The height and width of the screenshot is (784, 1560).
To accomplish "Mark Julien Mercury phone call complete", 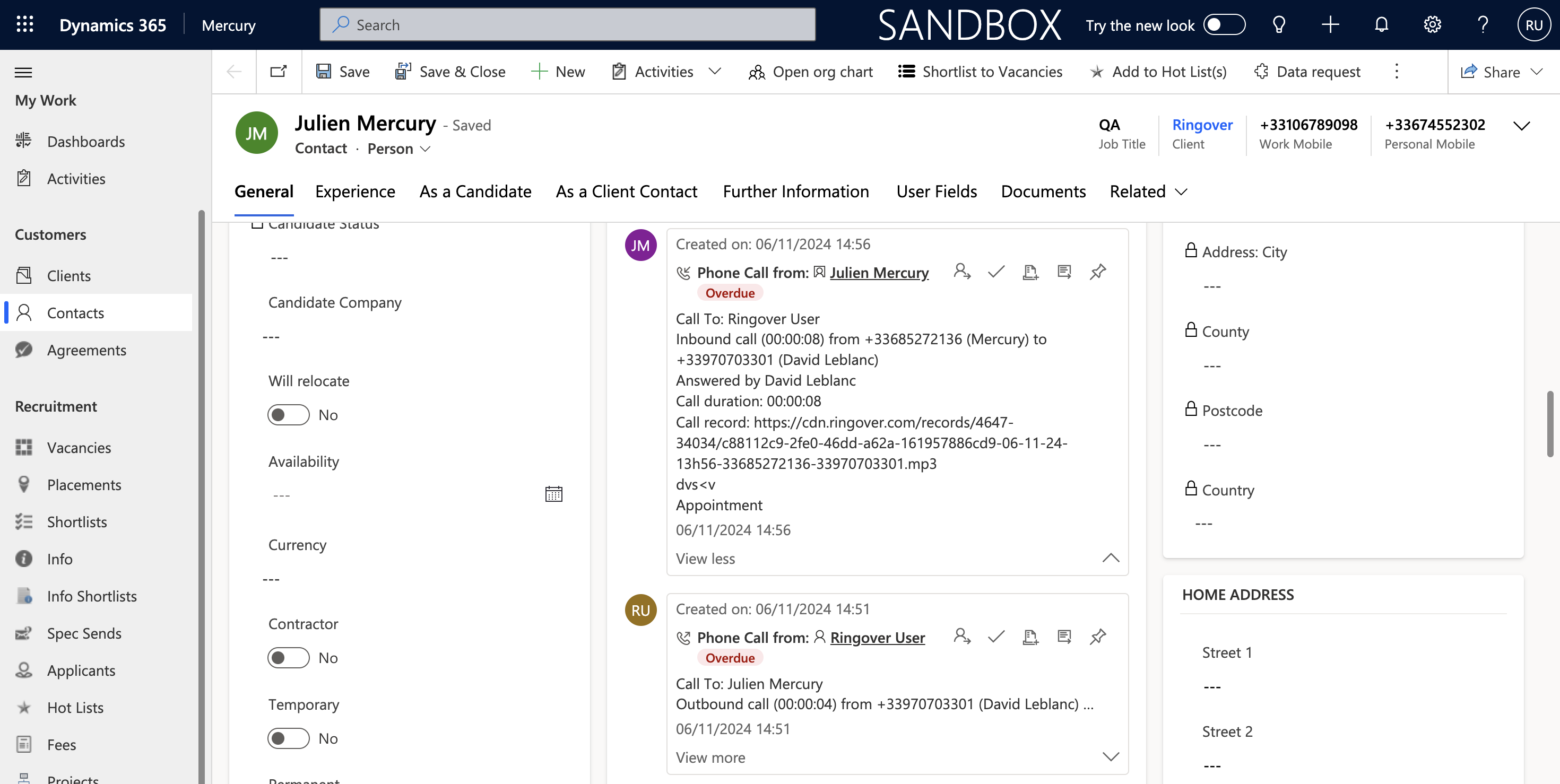I will (996, 272).
